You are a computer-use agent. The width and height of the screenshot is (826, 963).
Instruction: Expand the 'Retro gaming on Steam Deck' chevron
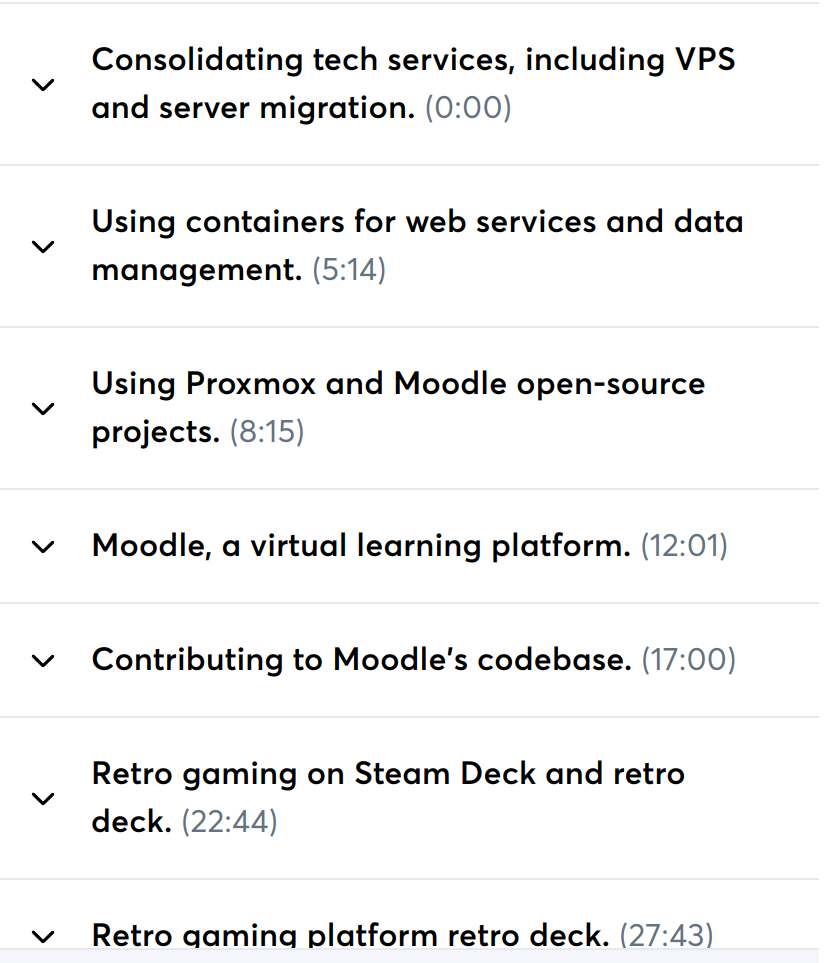point(43,798)
